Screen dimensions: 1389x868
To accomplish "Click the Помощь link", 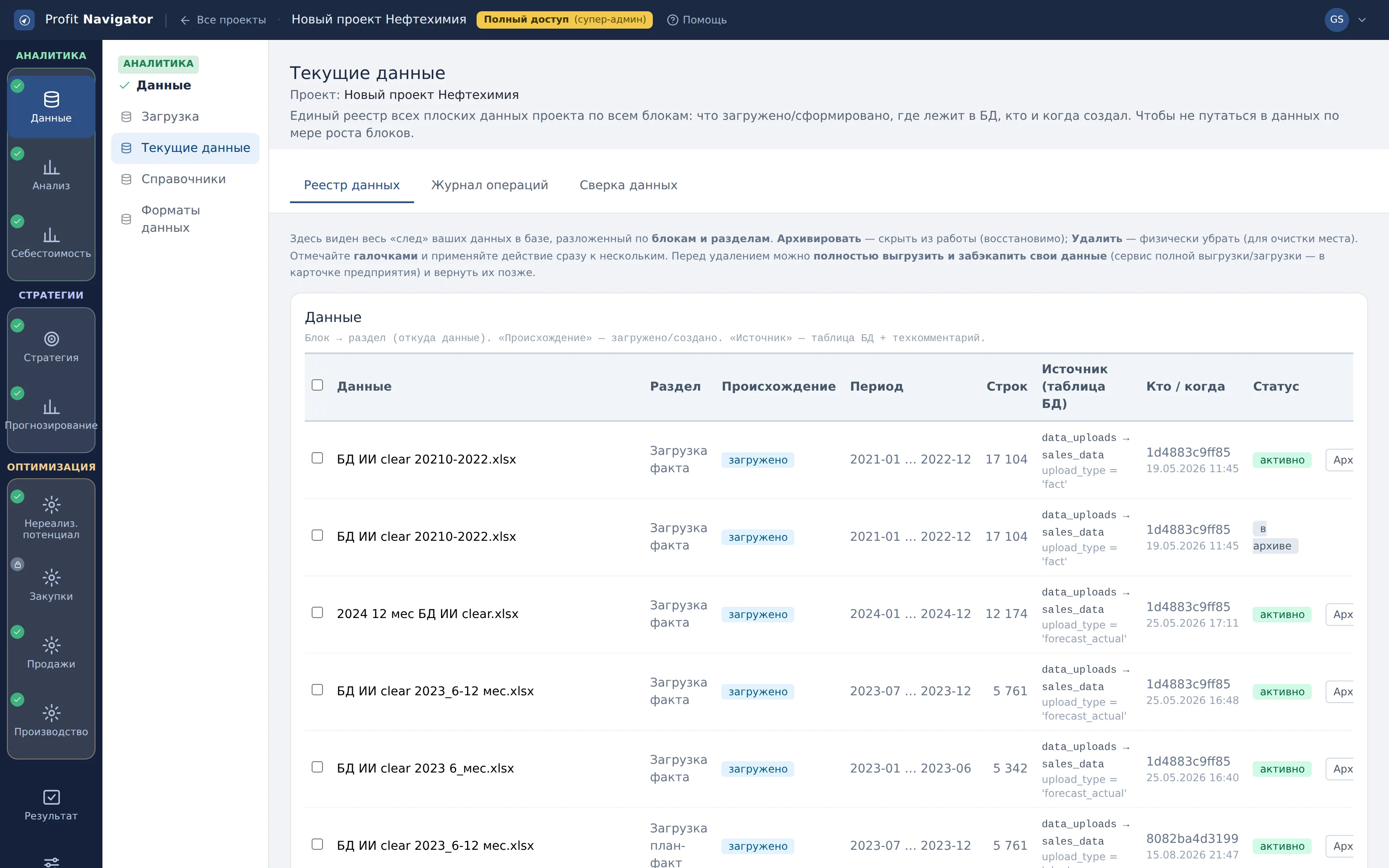I will tap(696, 20).
